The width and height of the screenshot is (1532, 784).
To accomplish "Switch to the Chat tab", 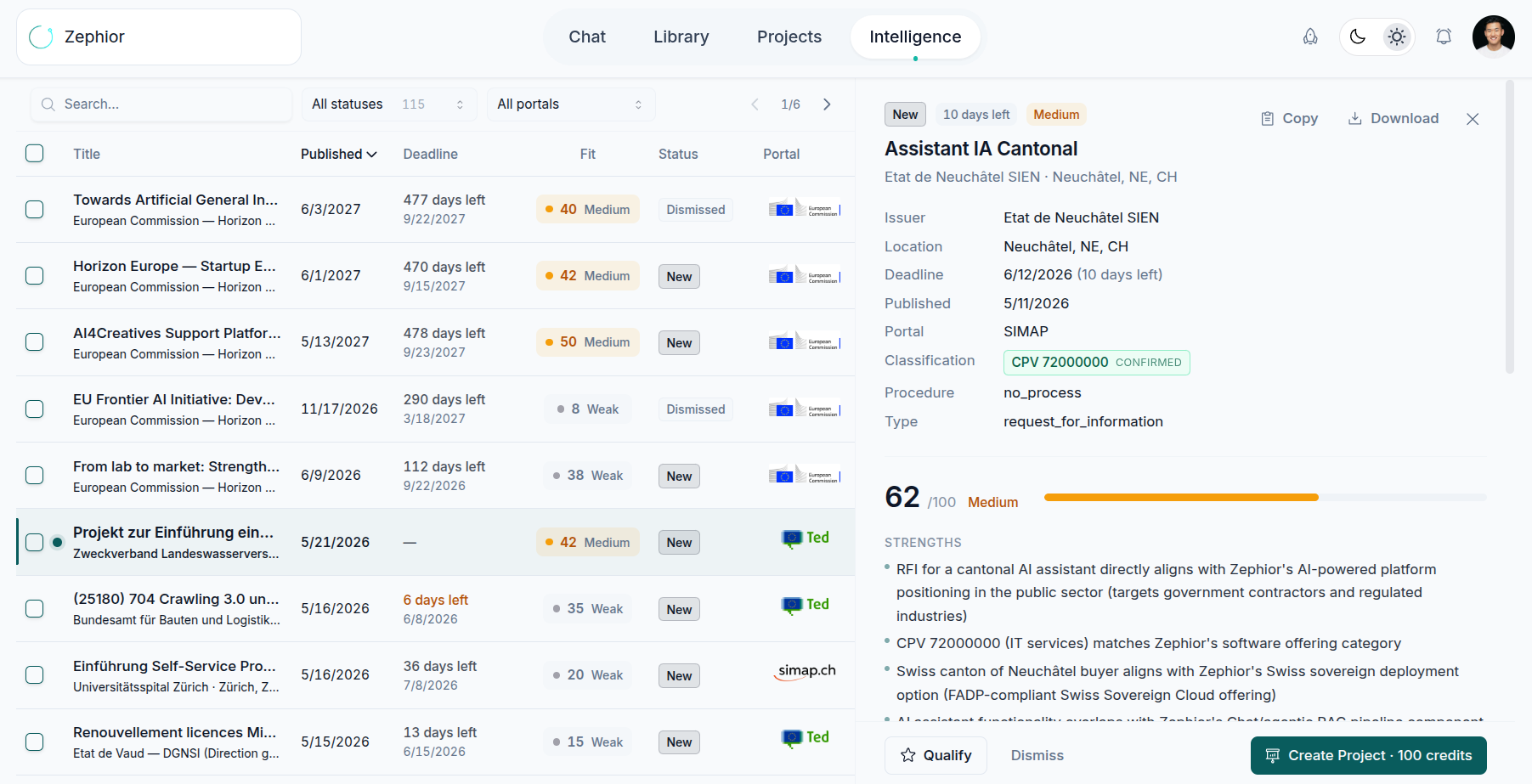I will [x=587, y=37].
